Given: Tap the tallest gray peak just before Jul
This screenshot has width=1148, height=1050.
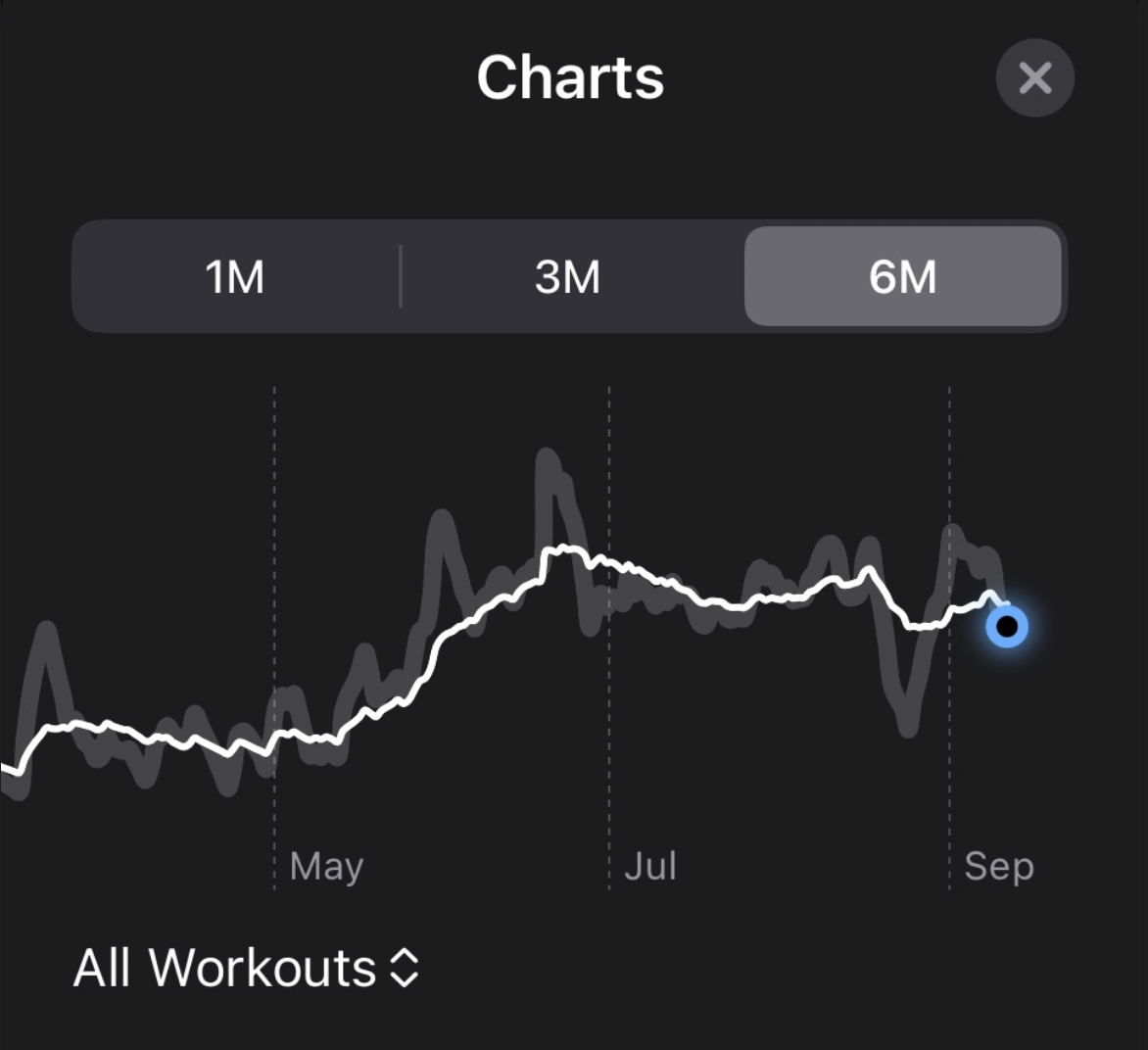Looking at the screenshot, I should 547,457.
